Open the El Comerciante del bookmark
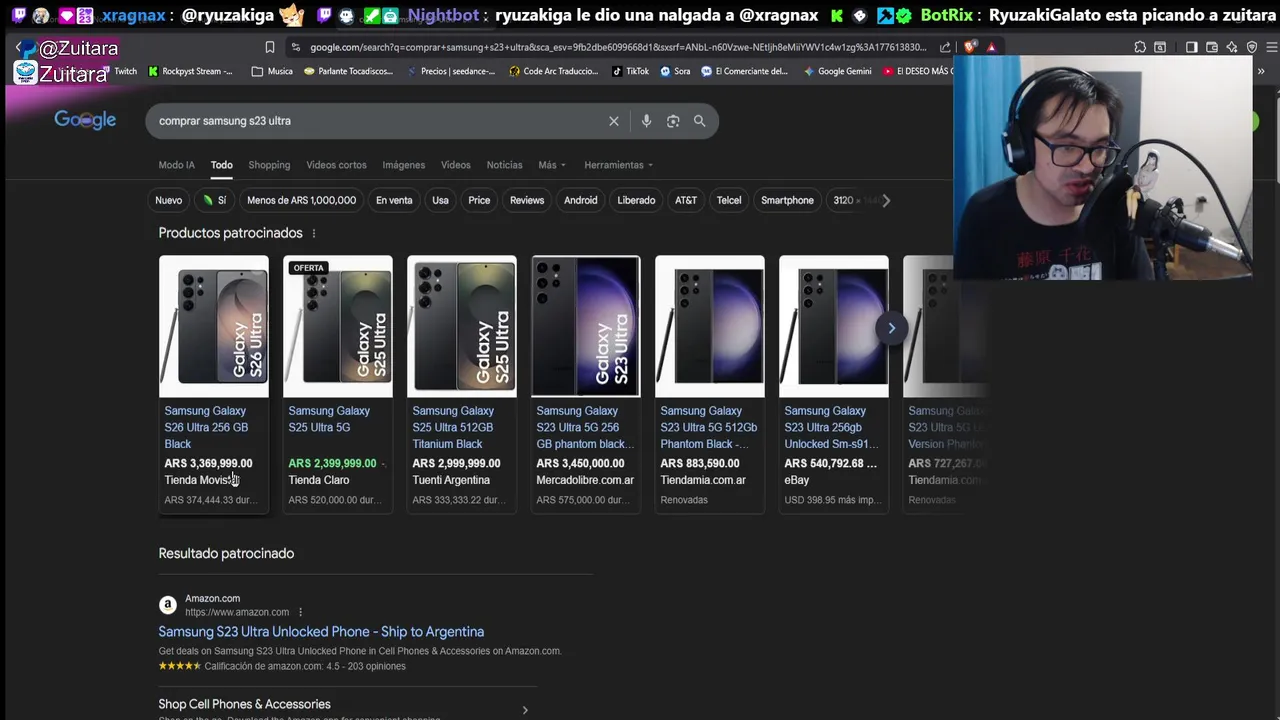1280x720 pixels. click(745, 71)
